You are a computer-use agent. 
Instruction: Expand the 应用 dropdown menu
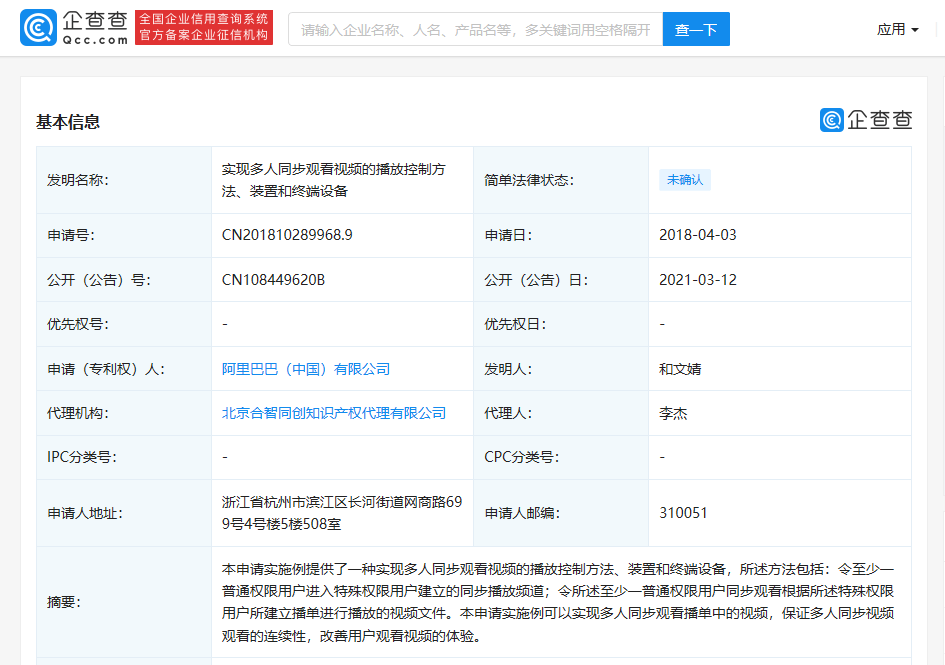(897, 30)
